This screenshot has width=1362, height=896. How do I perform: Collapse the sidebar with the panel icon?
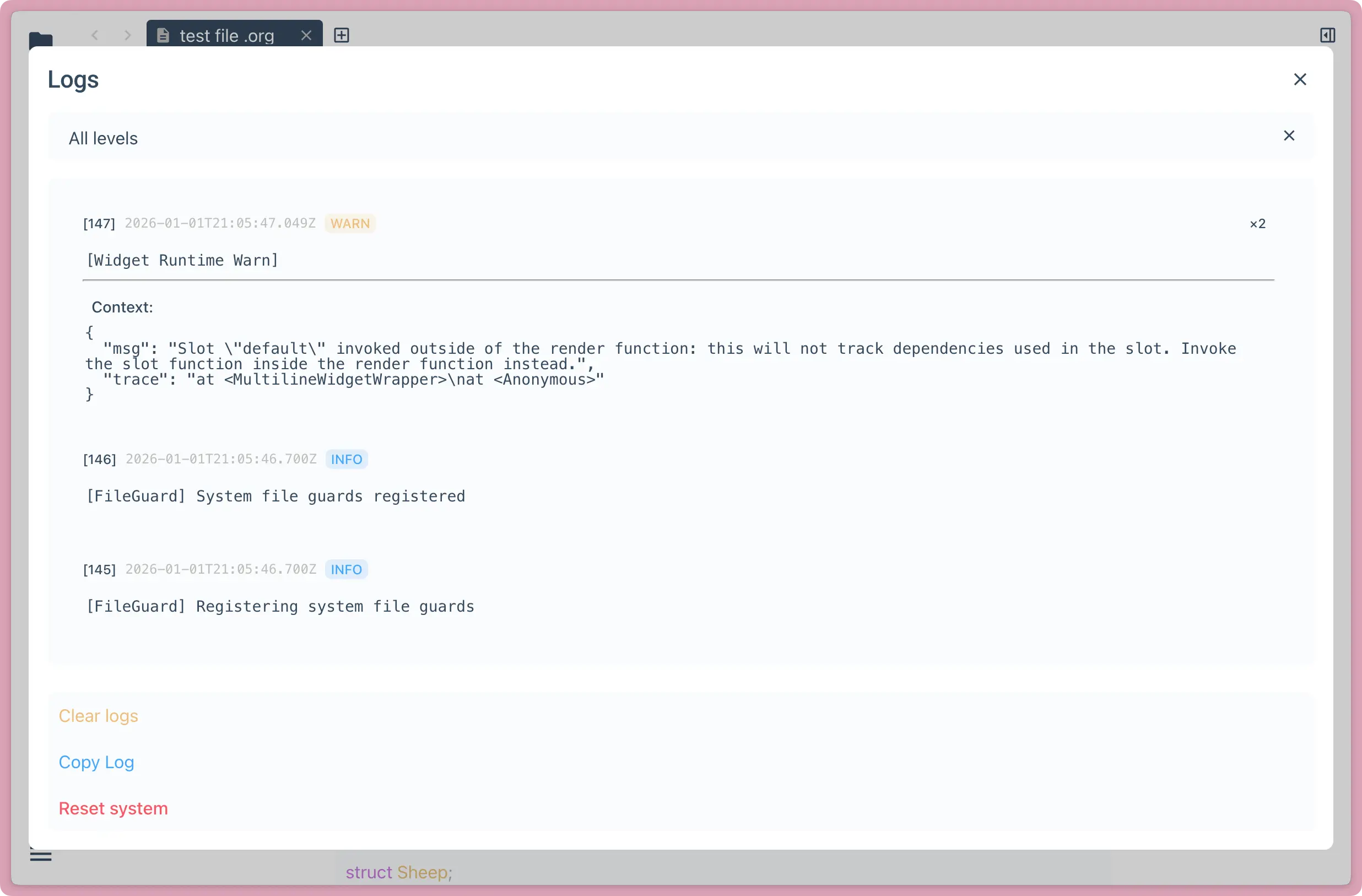pyautogui.click(x=1328, y=35)
